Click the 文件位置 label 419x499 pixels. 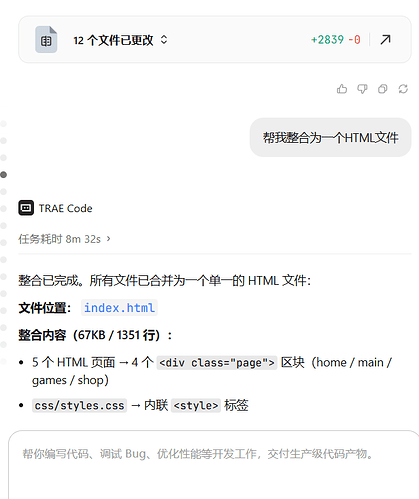[44, 308]
